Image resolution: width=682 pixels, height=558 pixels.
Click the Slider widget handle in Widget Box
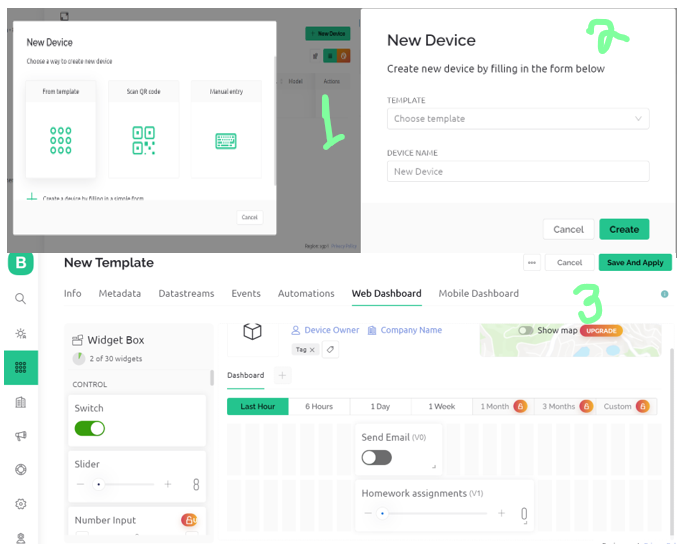click(x=99, y=484)
